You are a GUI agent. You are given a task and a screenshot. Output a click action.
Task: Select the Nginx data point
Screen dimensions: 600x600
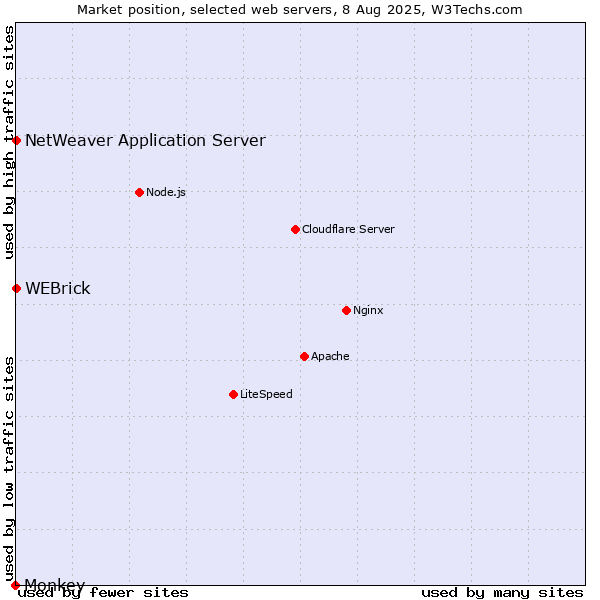[x=346, y=310]
